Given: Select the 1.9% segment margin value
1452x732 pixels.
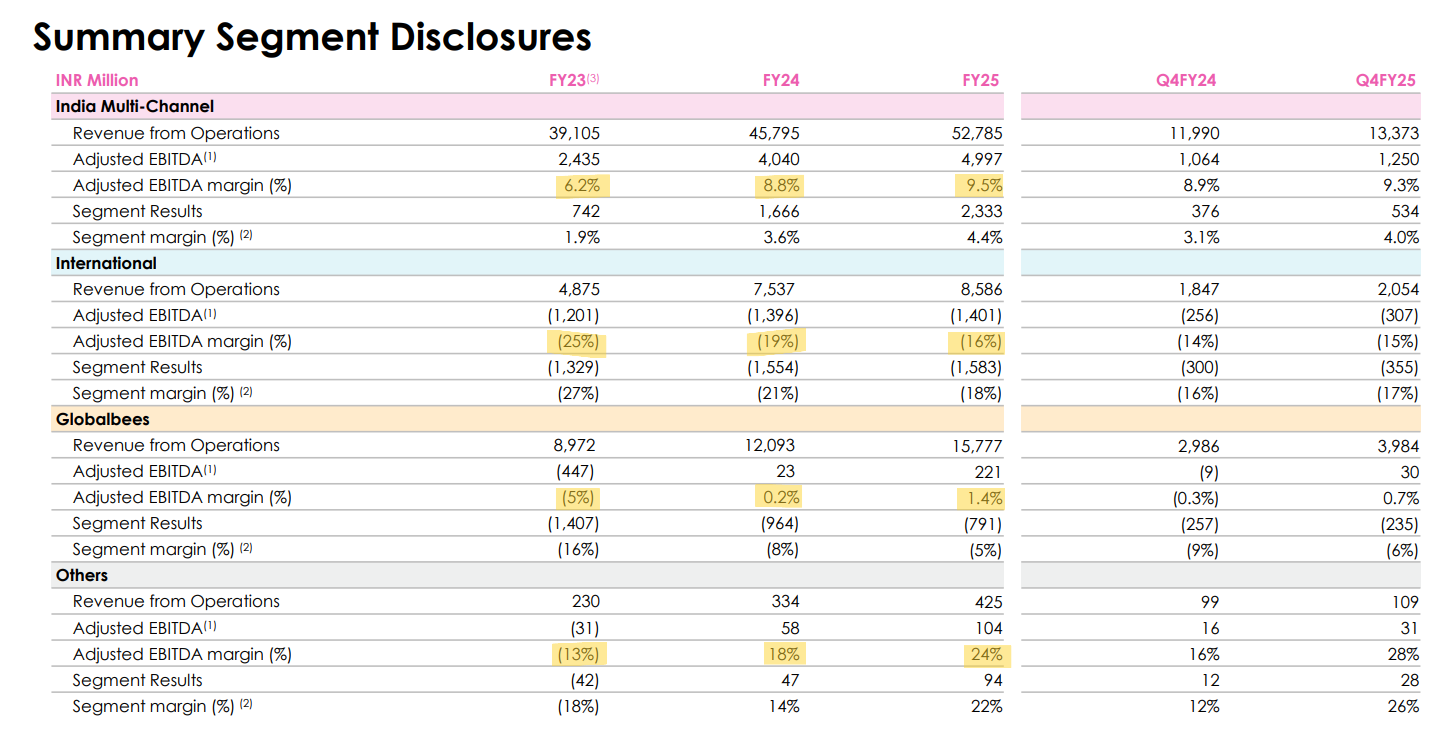Looking at the screenshot, I should 582,237.
